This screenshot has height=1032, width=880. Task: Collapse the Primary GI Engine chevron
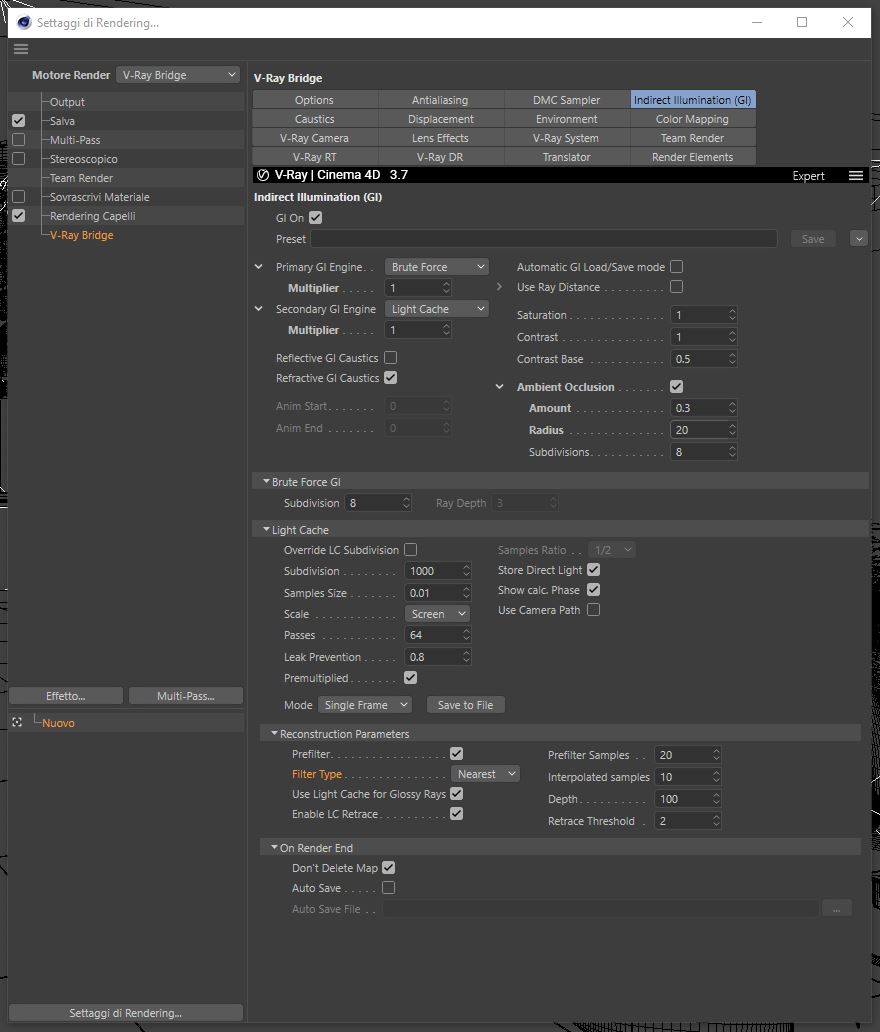(x=259, y=267)
